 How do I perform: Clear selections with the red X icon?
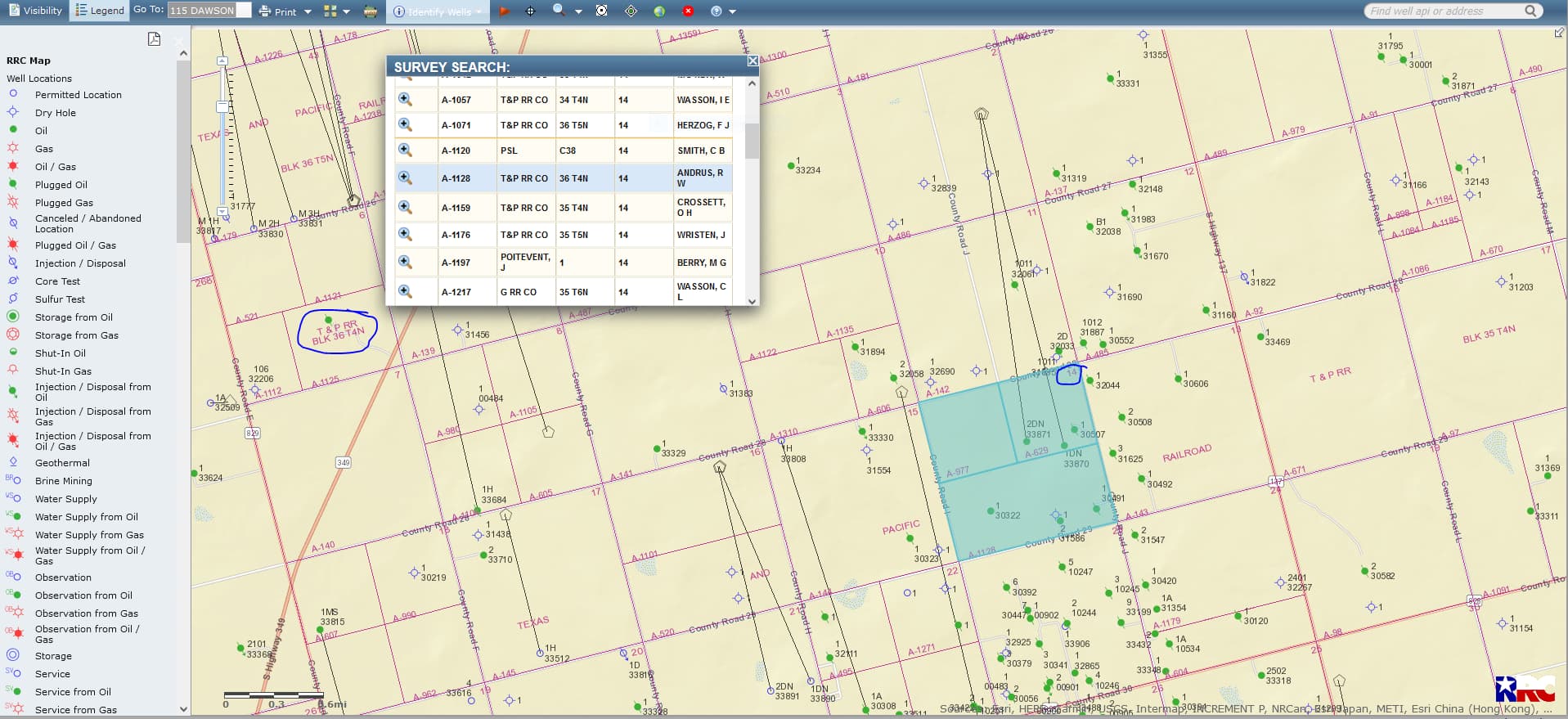pyautogui.click(x=688, y=11)
